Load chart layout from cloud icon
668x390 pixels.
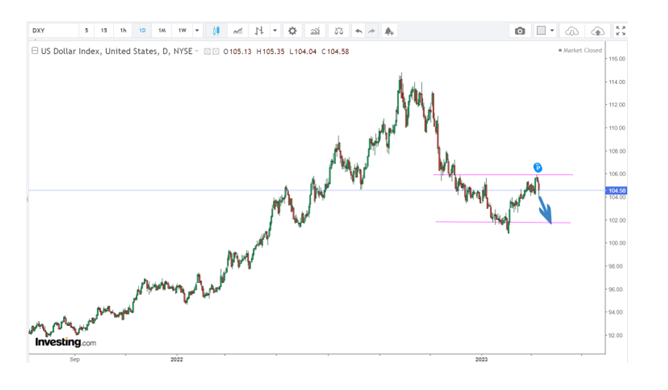[572, 31]
